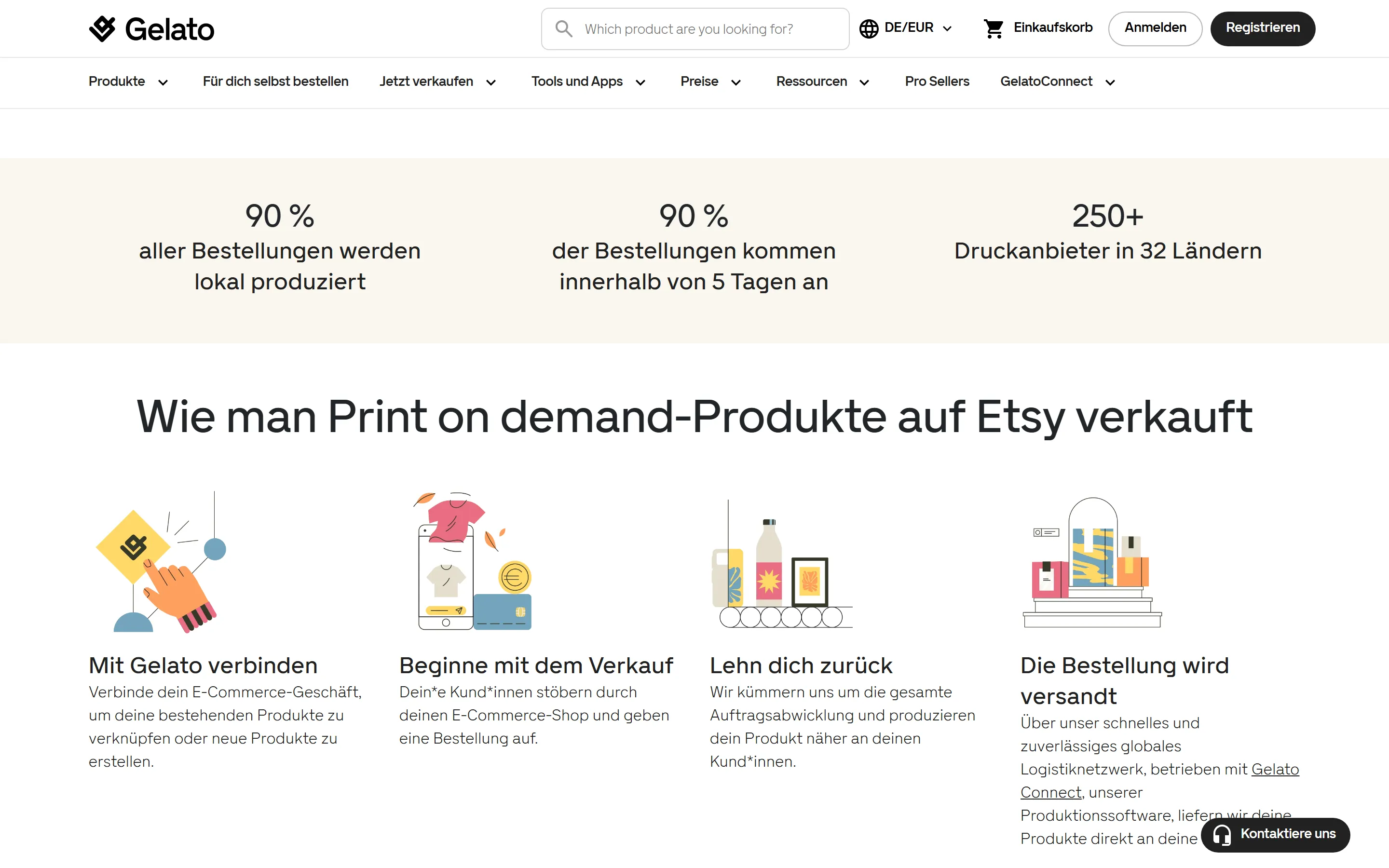The height and width of the screenshot is (868, 1389).
Task: Open the Ressourcen menu
Action: [812, 81]
